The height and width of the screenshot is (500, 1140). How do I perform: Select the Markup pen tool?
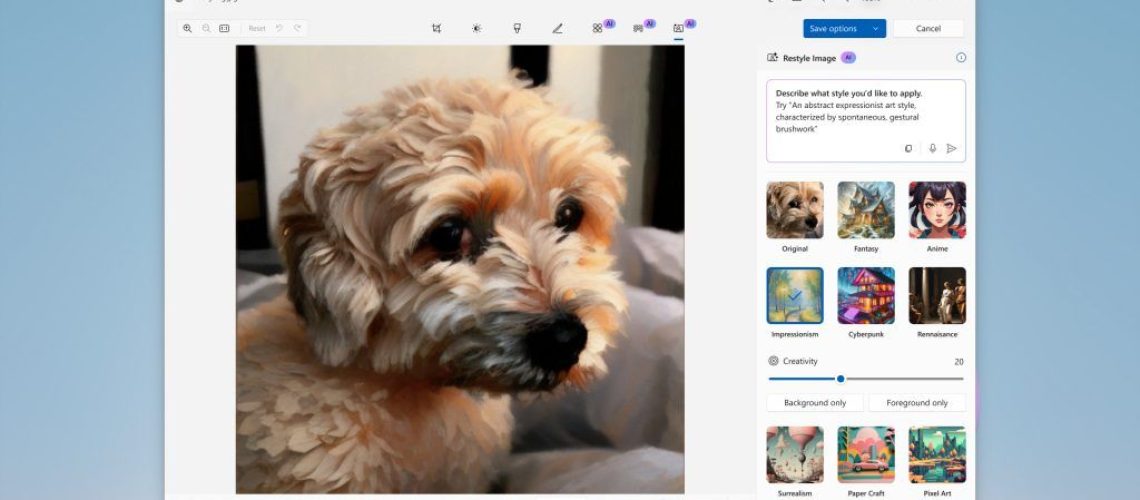pyautogui.click(x=557, y=28)
